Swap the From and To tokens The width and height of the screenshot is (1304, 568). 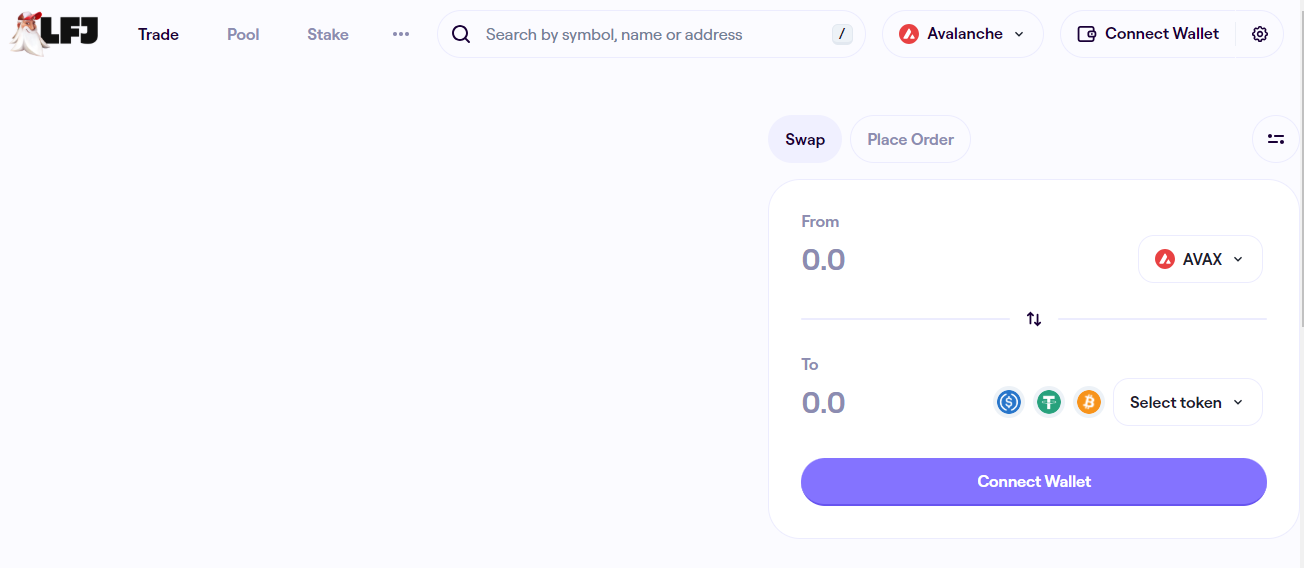tap(1034, 319)
